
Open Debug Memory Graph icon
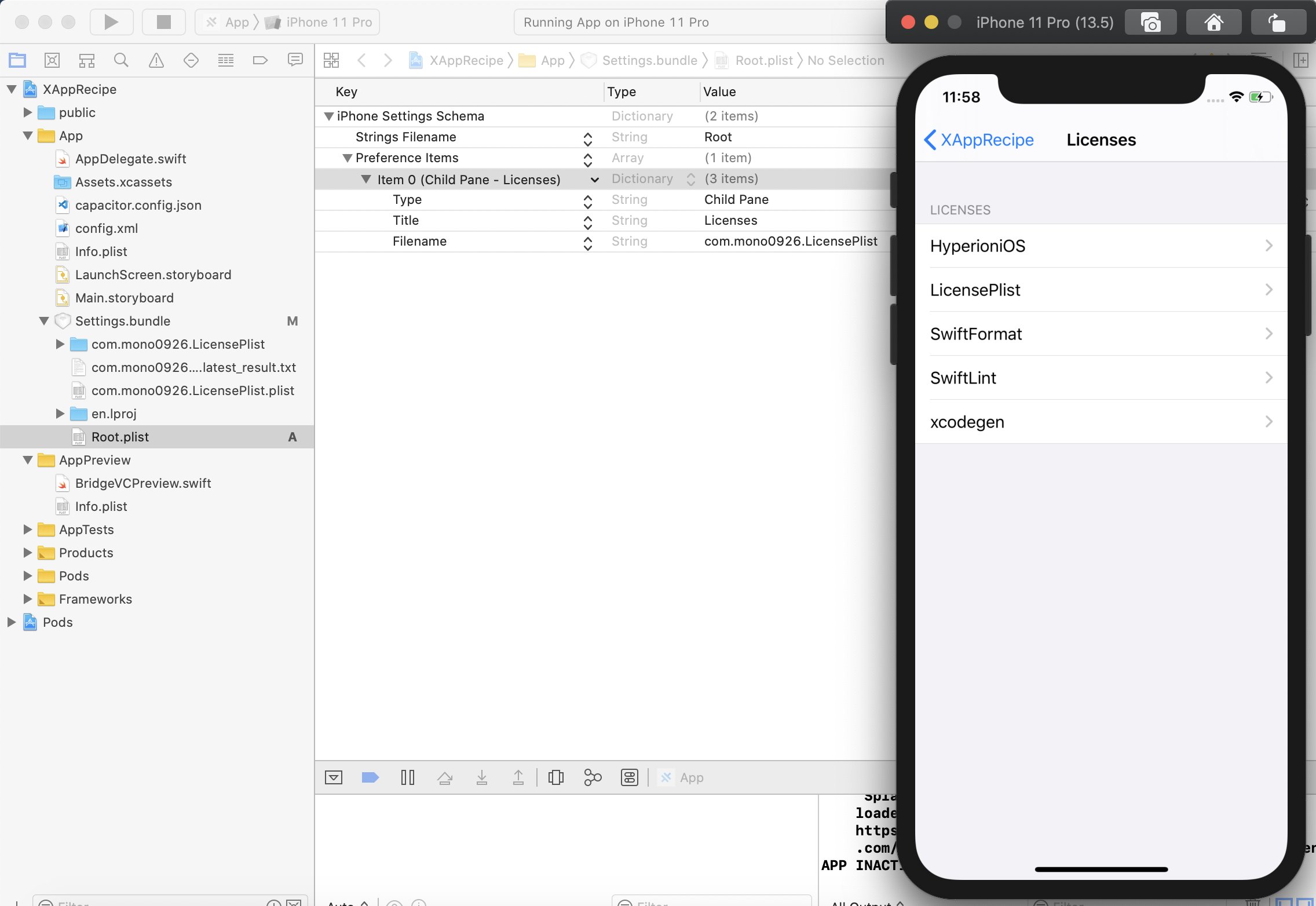pyautogui.click(x=593, y=777)
